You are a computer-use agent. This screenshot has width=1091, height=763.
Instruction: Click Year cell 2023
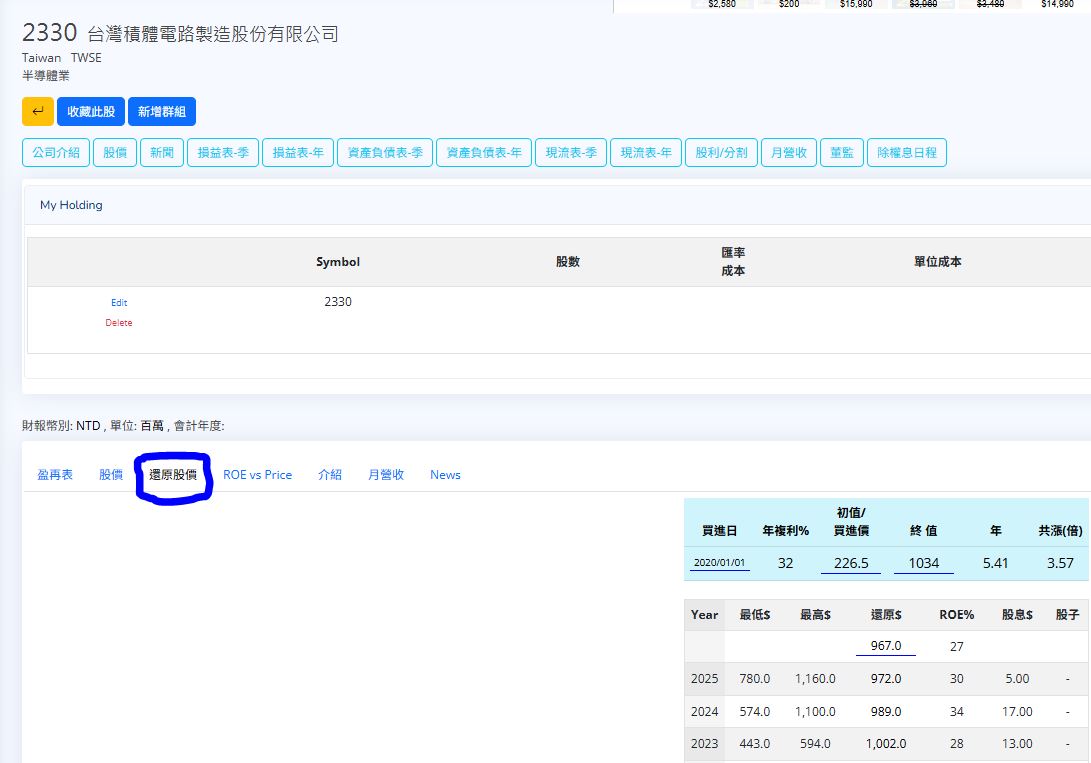coord(704,744)
